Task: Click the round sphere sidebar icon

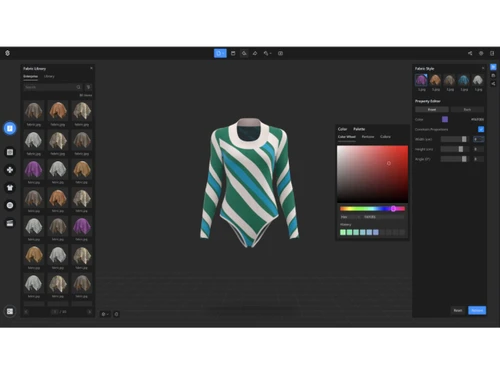Action: [10, 205]
